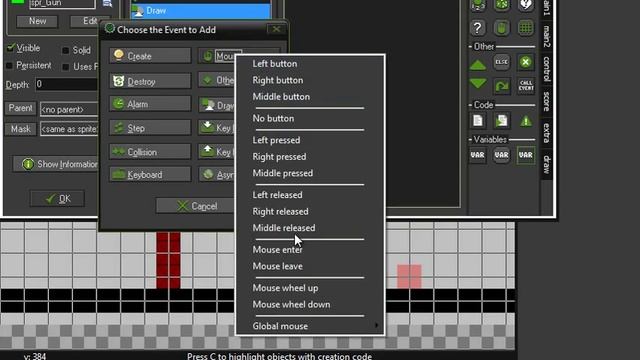The image size is (640, 360).
Task: Select the green down-arrow action under Other
Action: tap(478, 84)
